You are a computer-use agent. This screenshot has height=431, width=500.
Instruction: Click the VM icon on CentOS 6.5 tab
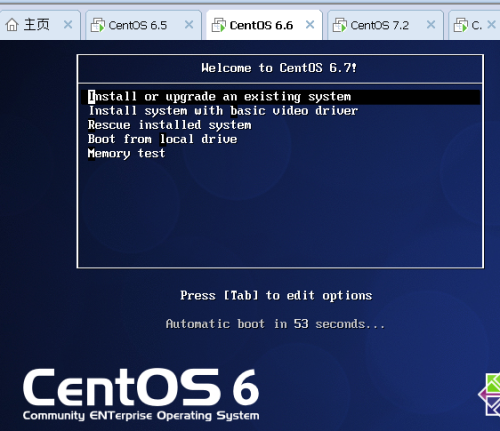(x=98, y=25)
